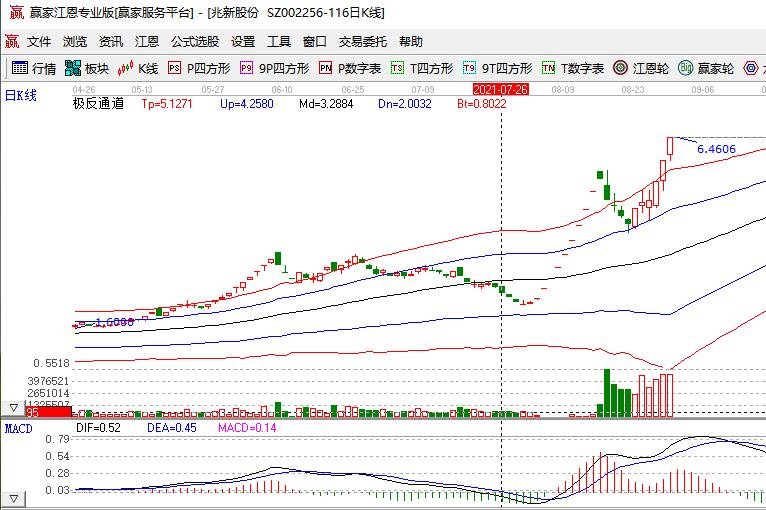Click the 1.6000 low price label

click(115, 322)
